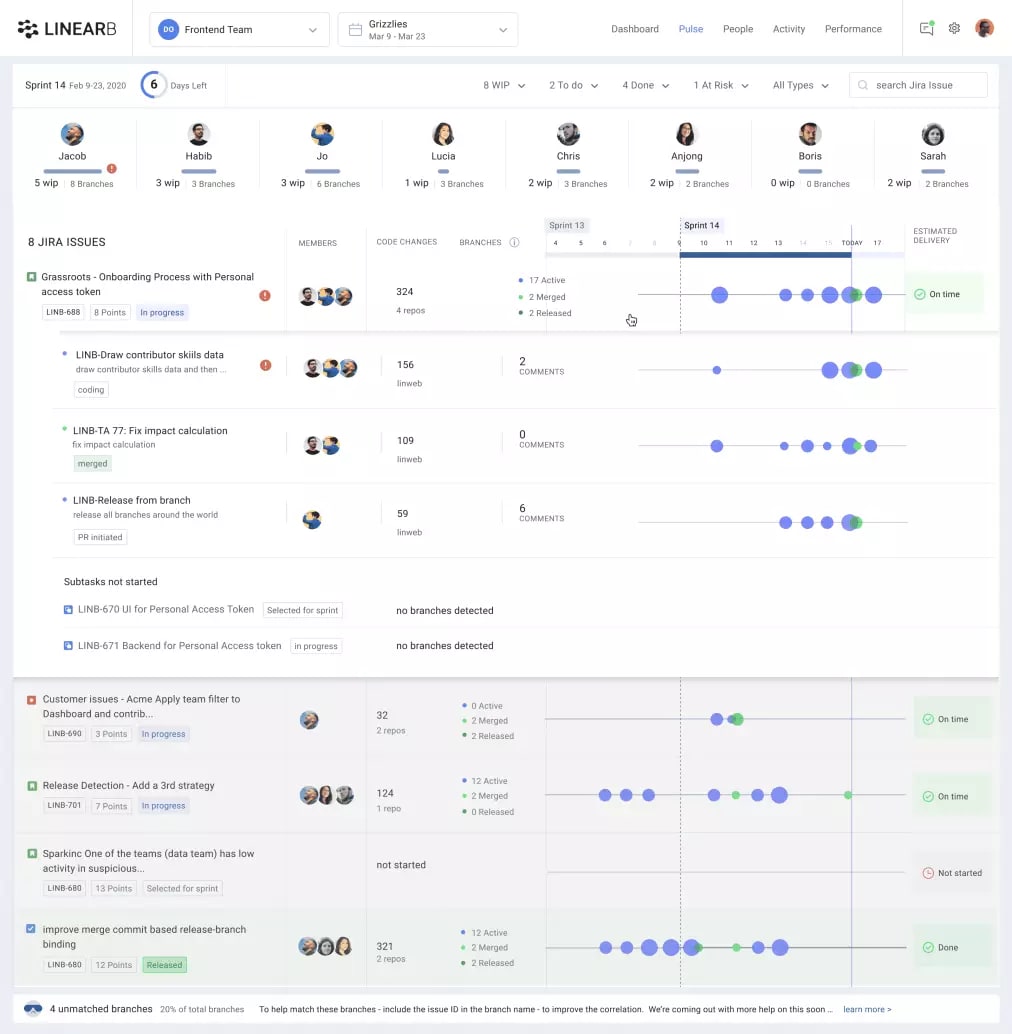Screen dimensions: 1012x1034
Task: Click the 6 Days Left progress ring
Action: pyautogui.click(x=154, y=84)
